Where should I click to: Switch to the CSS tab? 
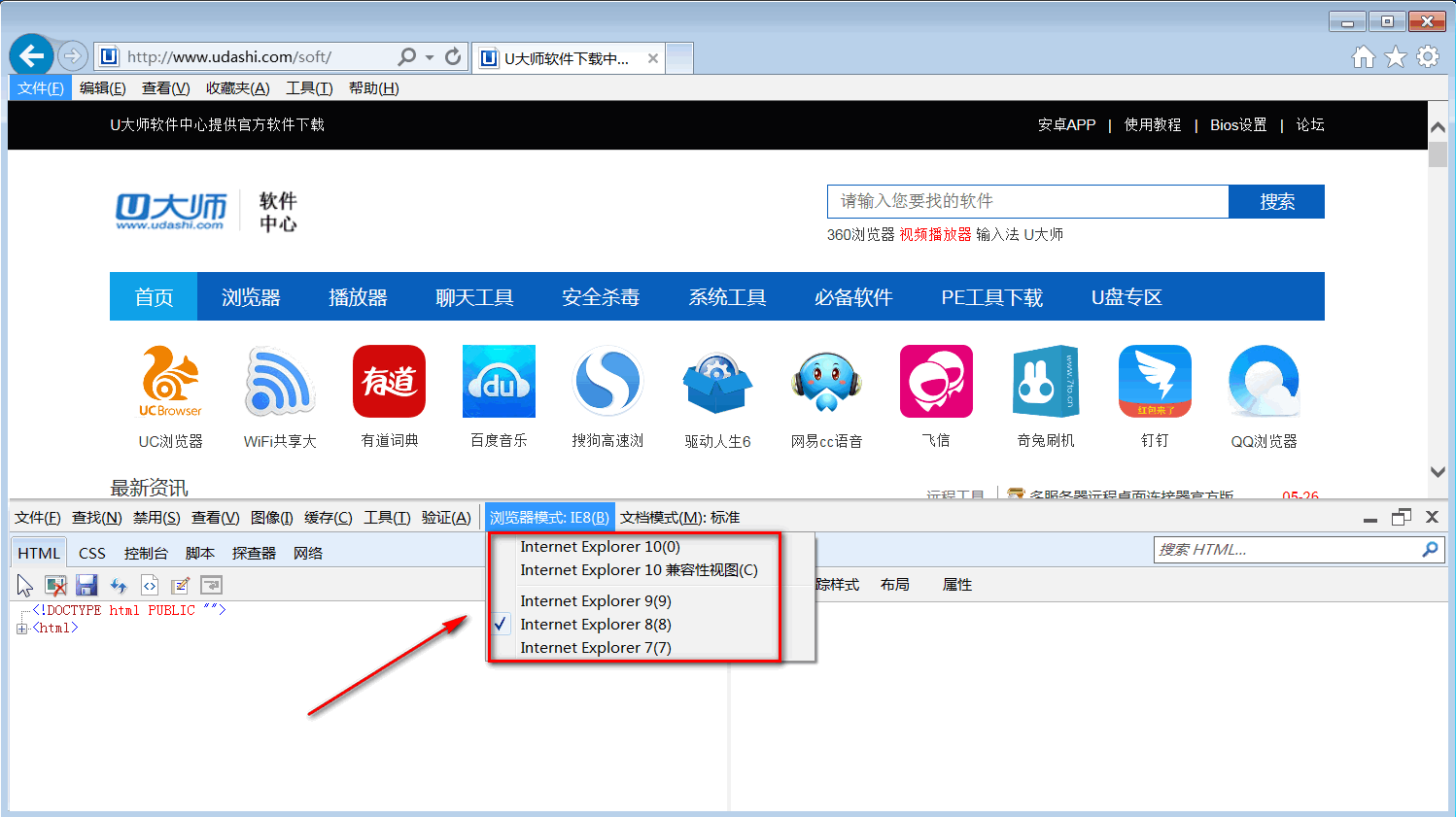[x=92, y=553]
